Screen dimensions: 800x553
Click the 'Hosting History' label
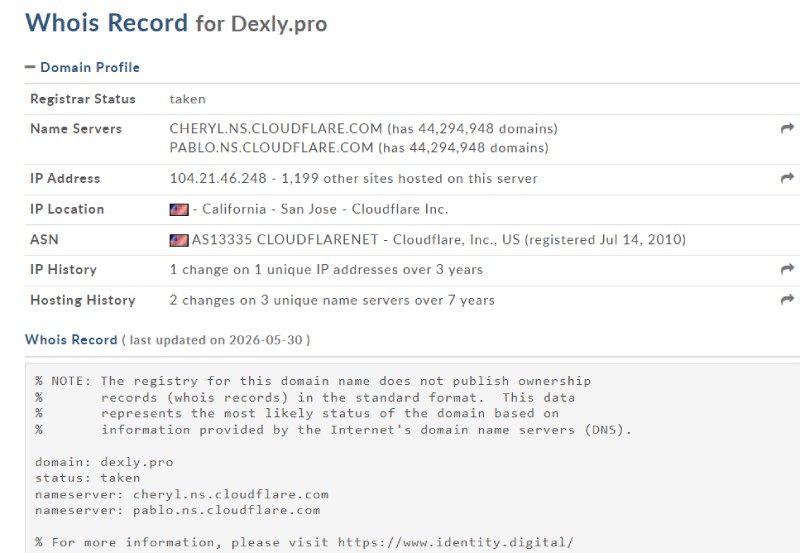click(x=83, y=300)
